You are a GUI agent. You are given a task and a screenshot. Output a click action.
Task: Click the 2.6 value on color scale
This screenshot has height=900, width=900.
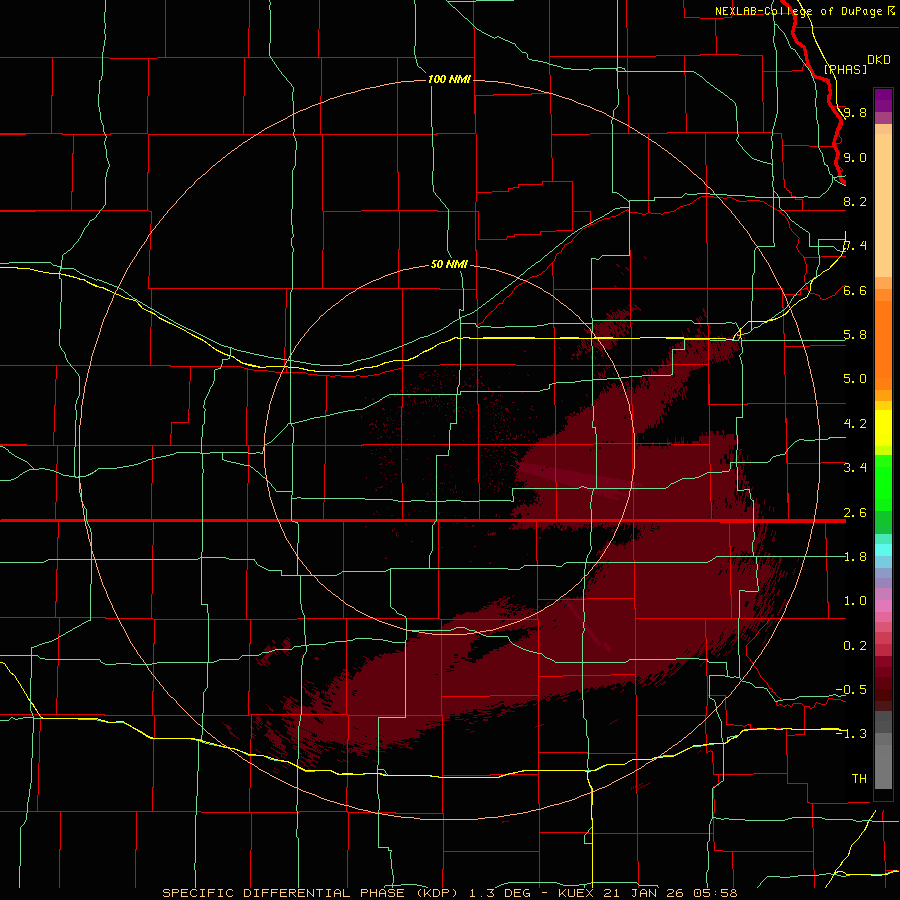click(x=855, y=513)
